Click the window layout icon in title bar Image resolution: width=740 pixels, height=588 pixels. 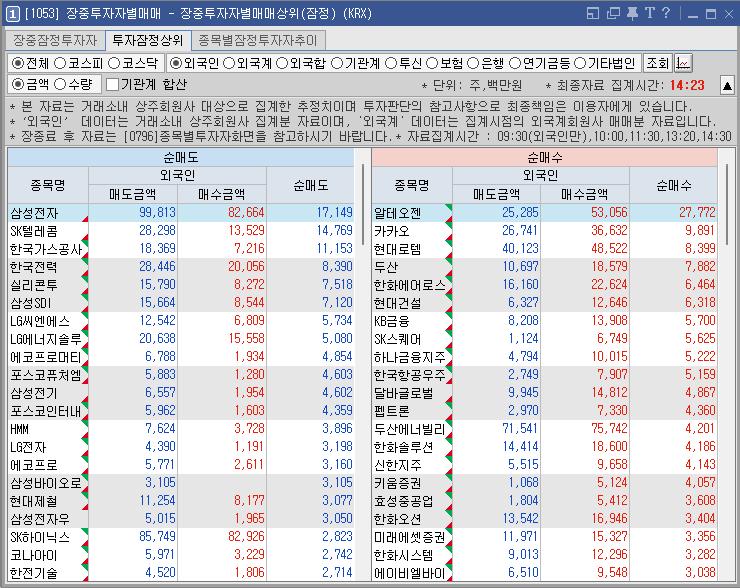point(592,13)
